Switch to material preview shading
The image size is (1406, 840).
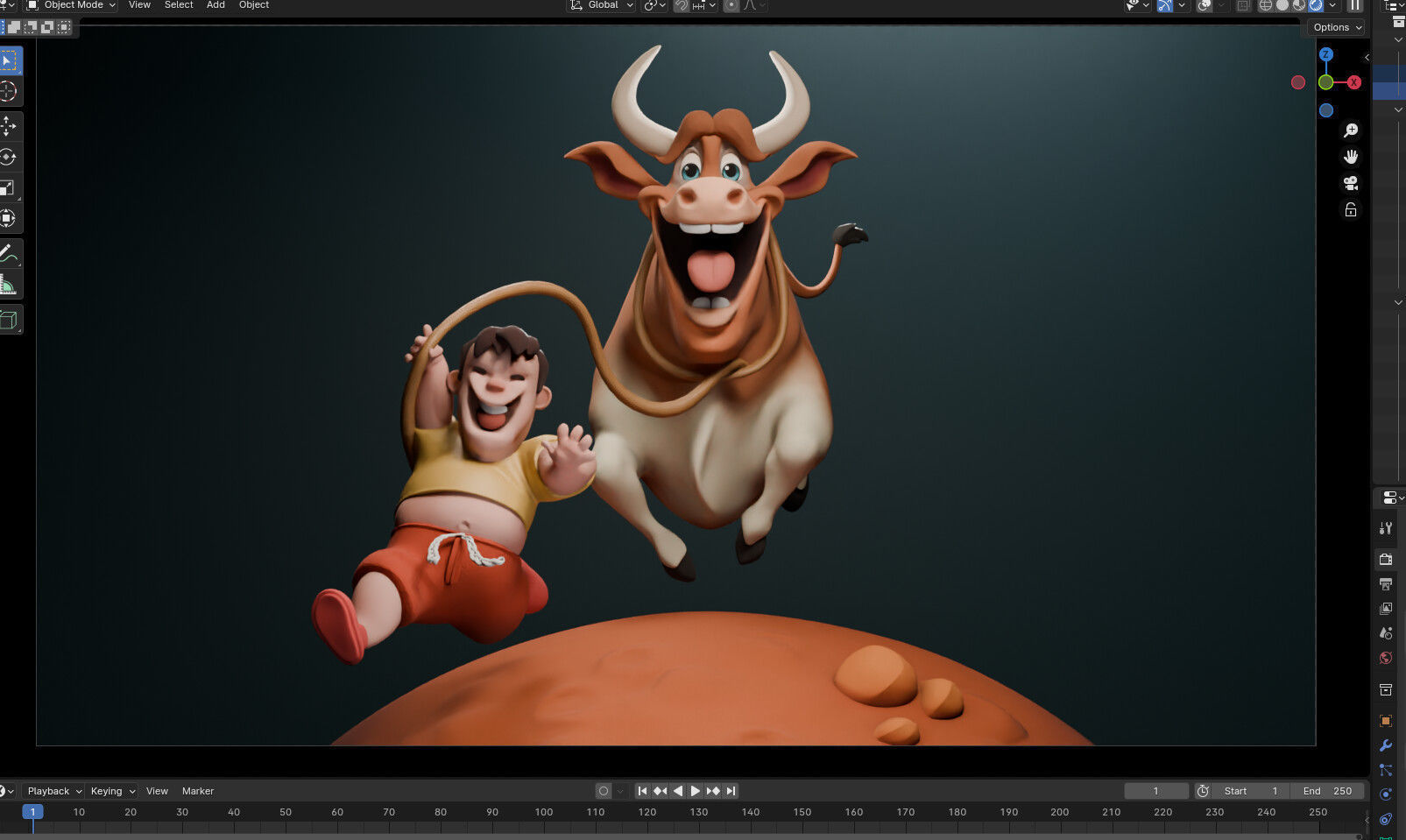[1299, 5]
